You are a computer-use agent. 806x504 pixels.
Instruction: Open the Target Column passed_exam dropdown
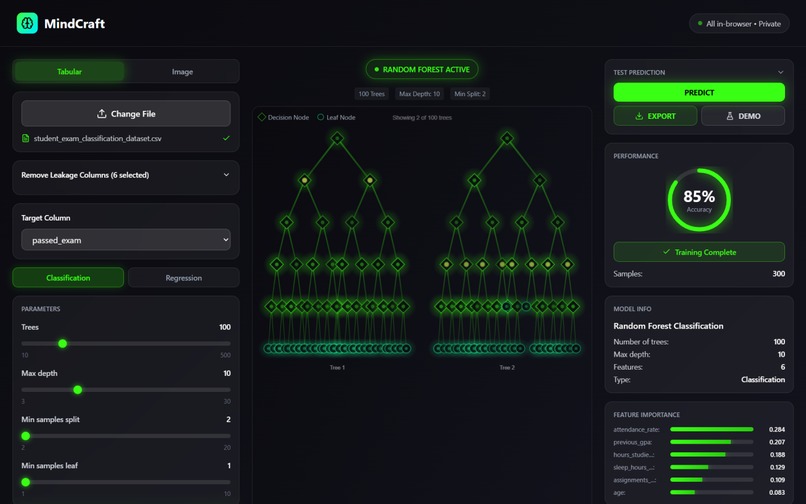[x=126, y=240]
